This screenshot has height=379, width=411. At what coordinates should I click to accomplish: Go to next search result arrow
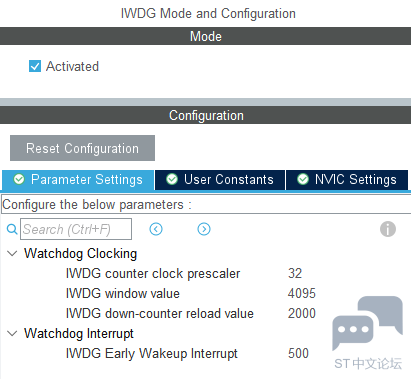(204, 229)
